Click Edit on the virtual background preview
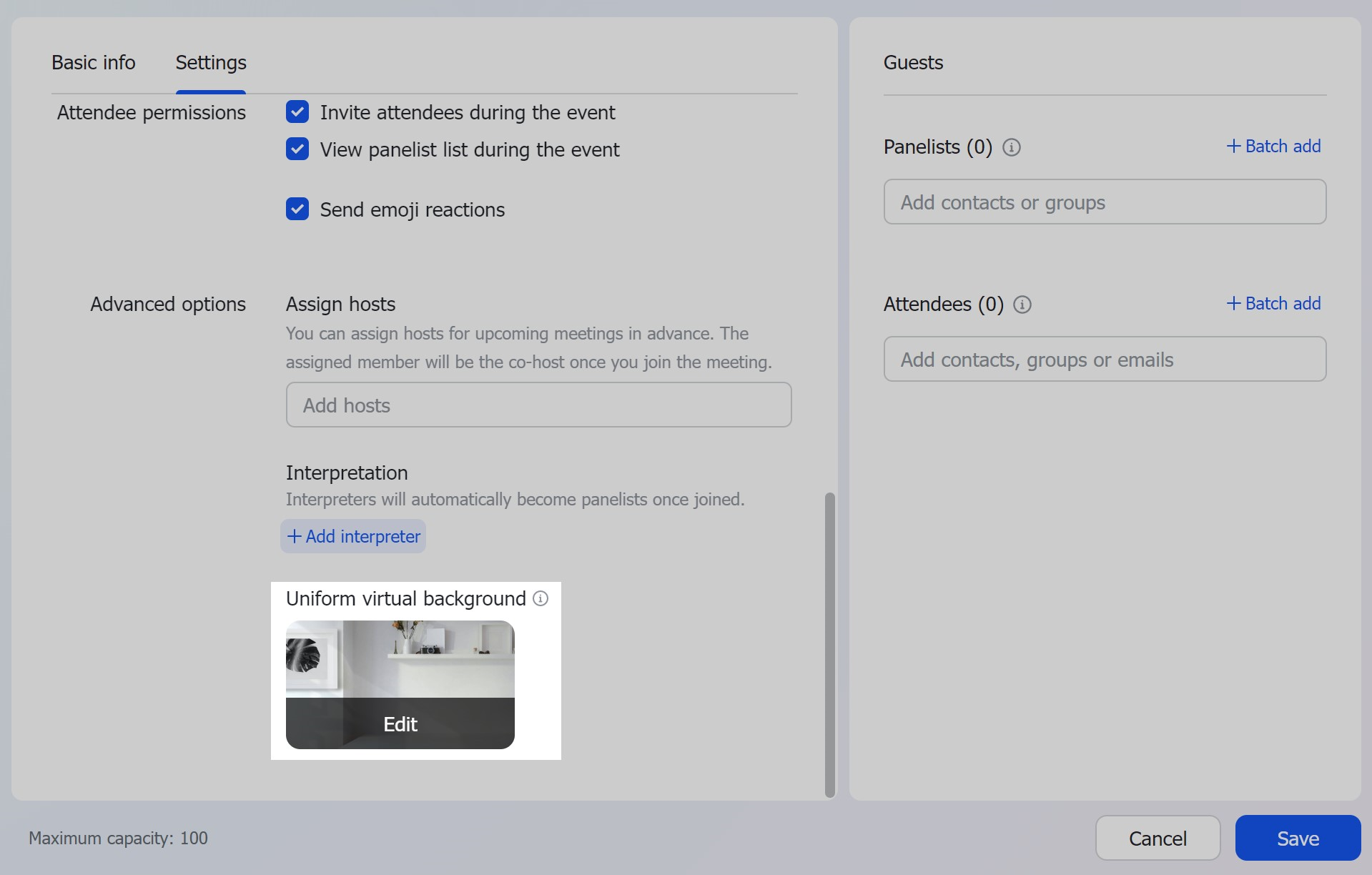Viewport: 1372px width, 875px height. point(400,723)
